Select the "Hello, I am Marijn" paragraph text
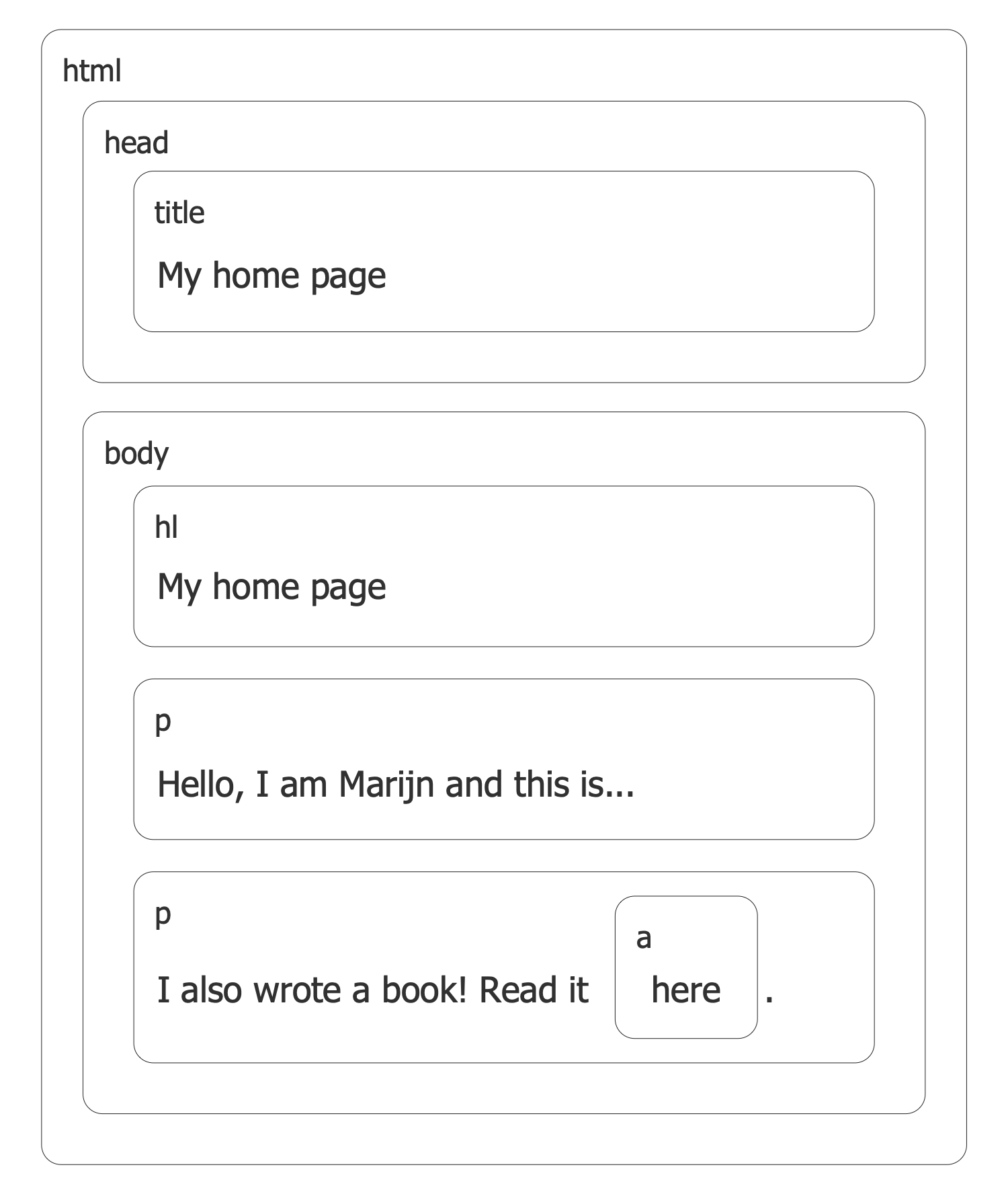 (x=396, y=784)
